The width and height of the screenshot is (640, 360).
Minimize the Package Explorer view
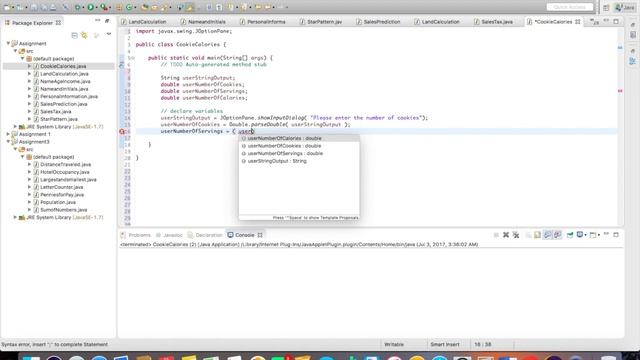click(x=98, y=20)
